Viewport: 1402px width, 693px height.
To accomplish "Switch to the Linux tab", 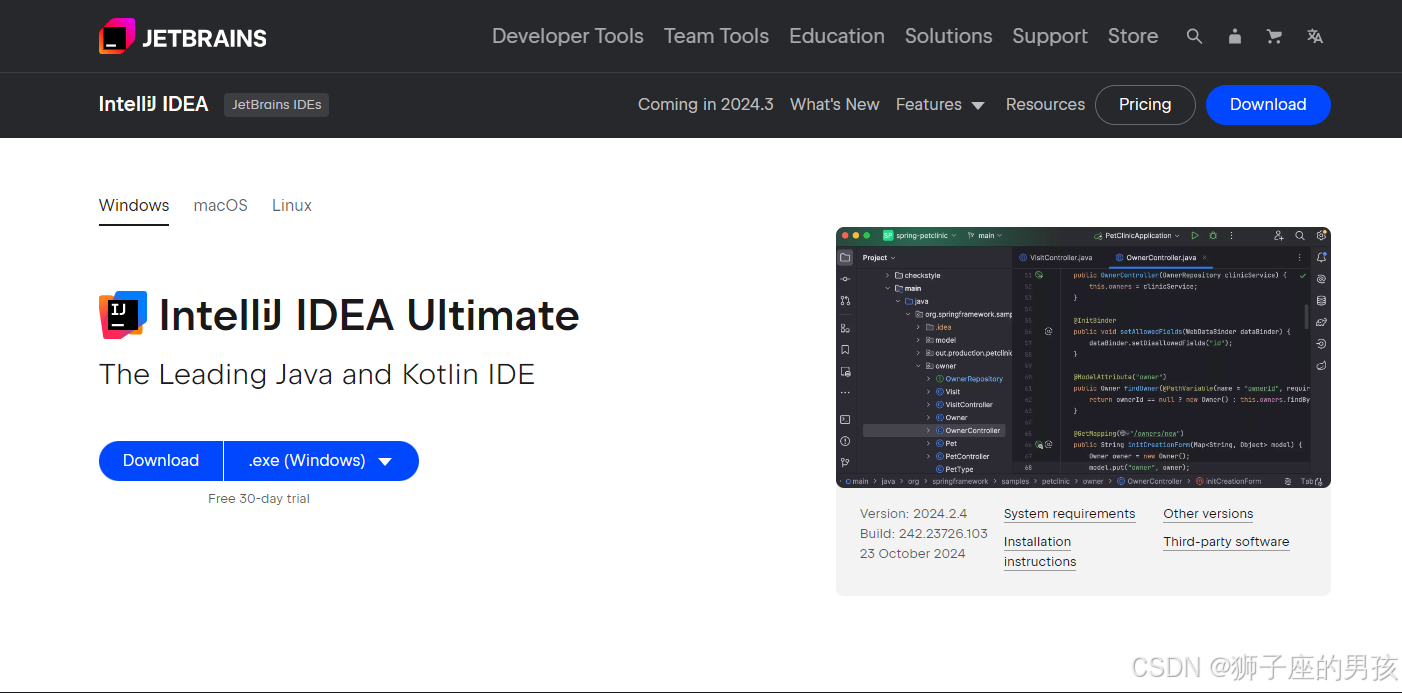I will point(292,205).
